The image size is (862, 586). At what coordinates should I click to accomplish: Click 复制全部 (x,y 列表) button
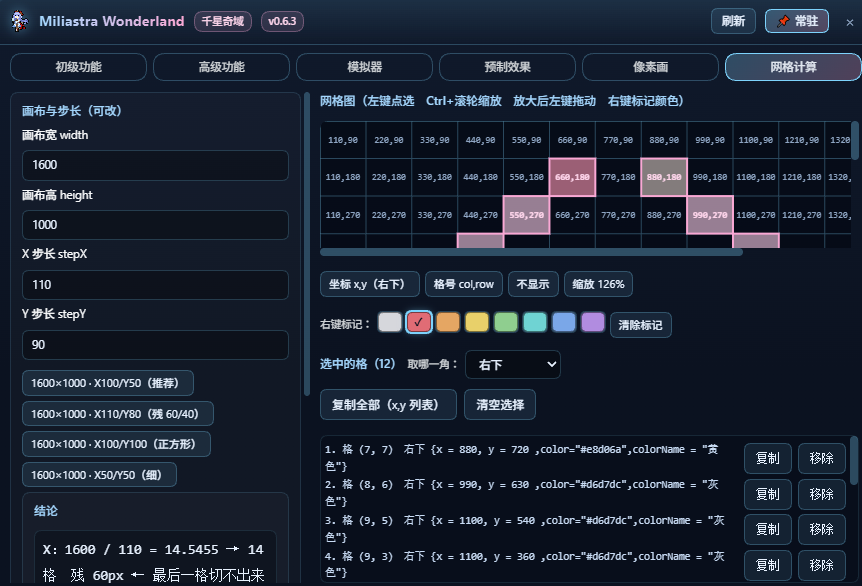pyautogui.click(x=388, y=405)
